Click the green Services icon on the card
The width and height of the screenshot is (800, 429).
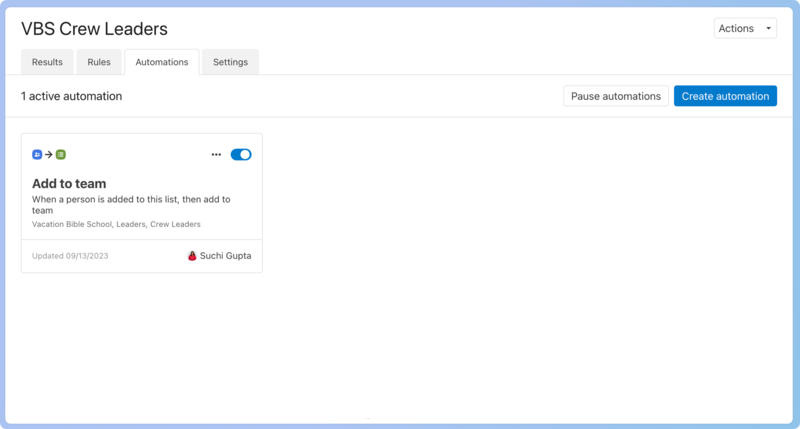[x=61, y=155]
